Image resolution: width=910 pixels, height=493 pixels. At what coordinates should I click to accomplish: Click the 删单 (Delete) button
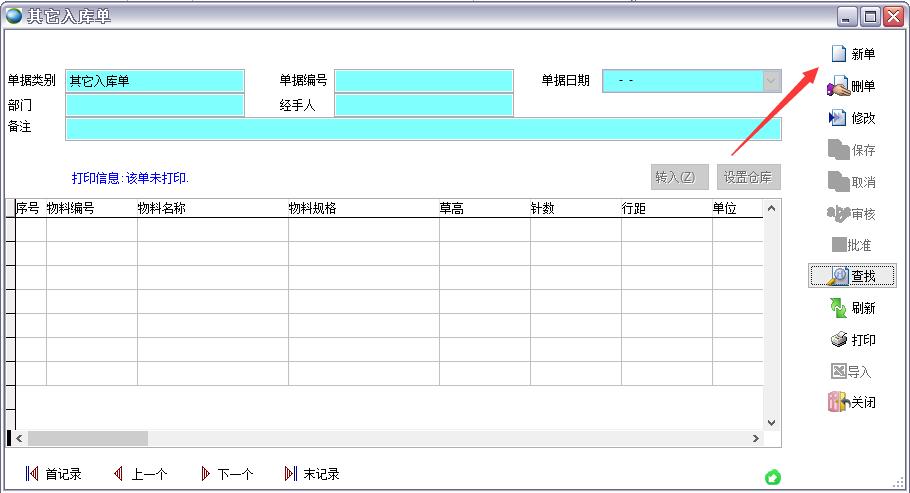point(851,86)
